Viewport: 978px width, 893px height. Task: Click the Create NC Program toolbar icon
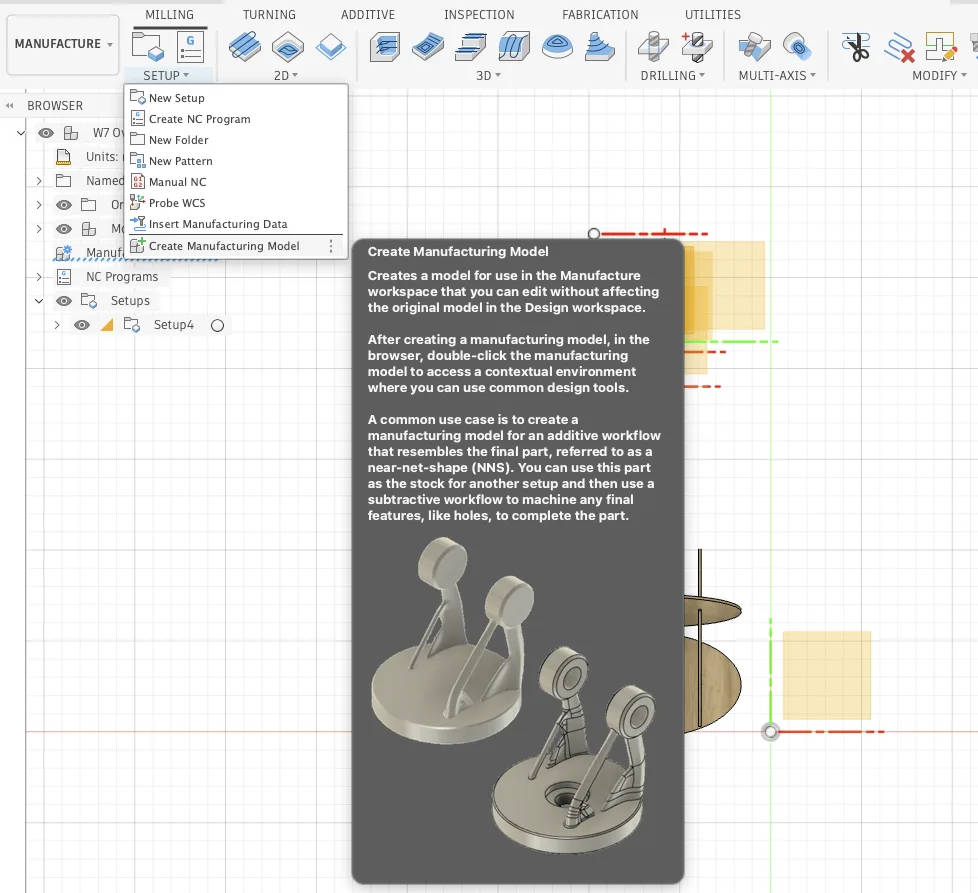(190, 46)
